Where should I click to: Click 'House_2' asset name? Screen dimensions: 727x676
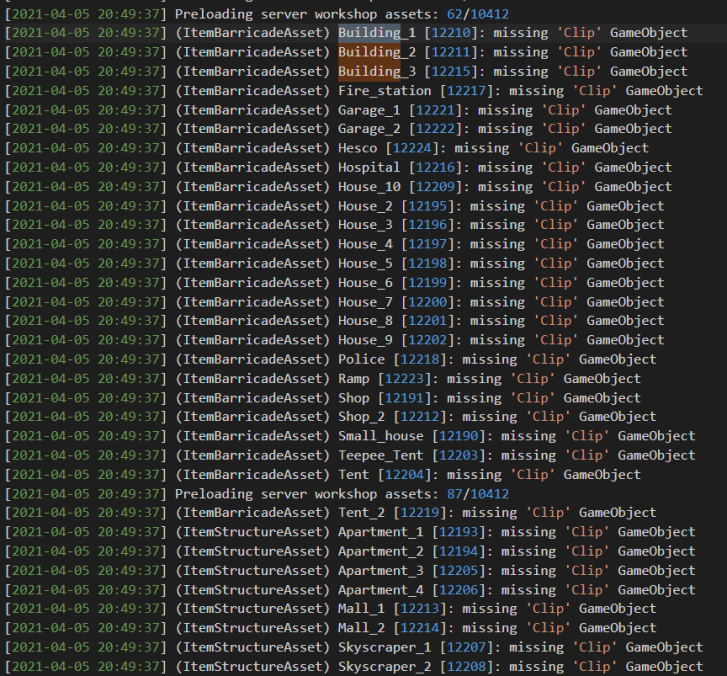click(365, 206)
